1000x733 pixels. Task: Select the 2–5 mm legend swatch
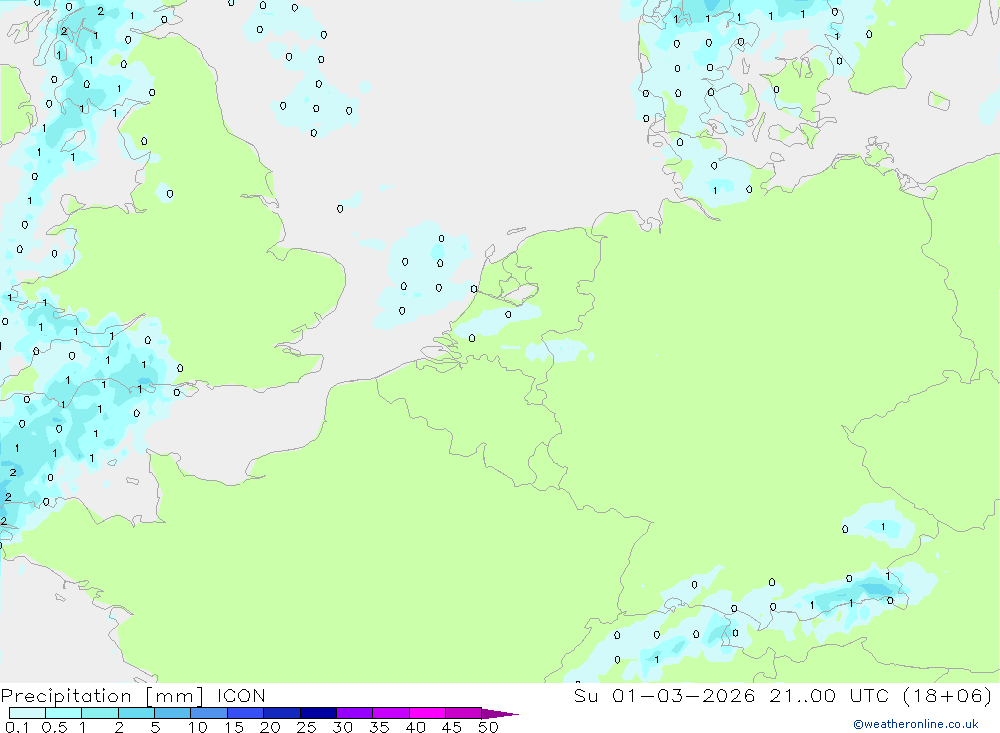[136, 713]
